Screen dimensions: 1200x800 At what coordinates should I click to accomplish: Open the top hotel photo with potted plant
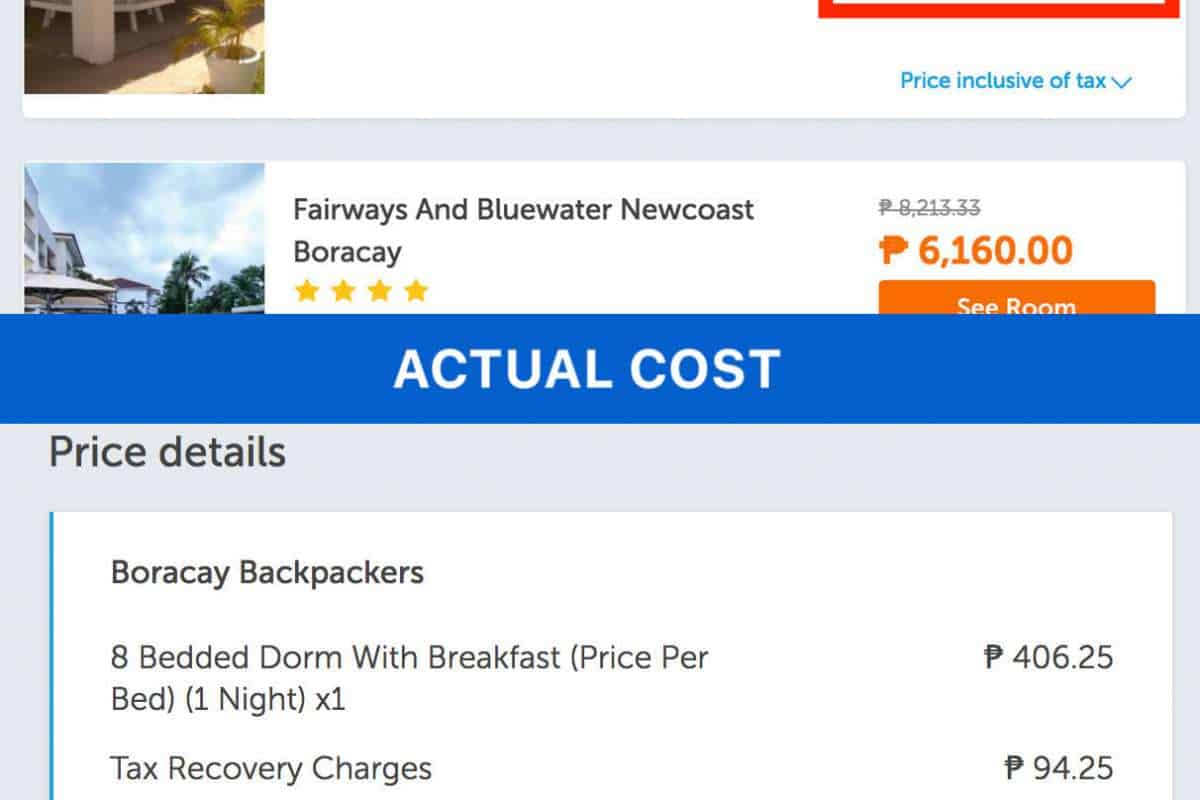(144, 46)
